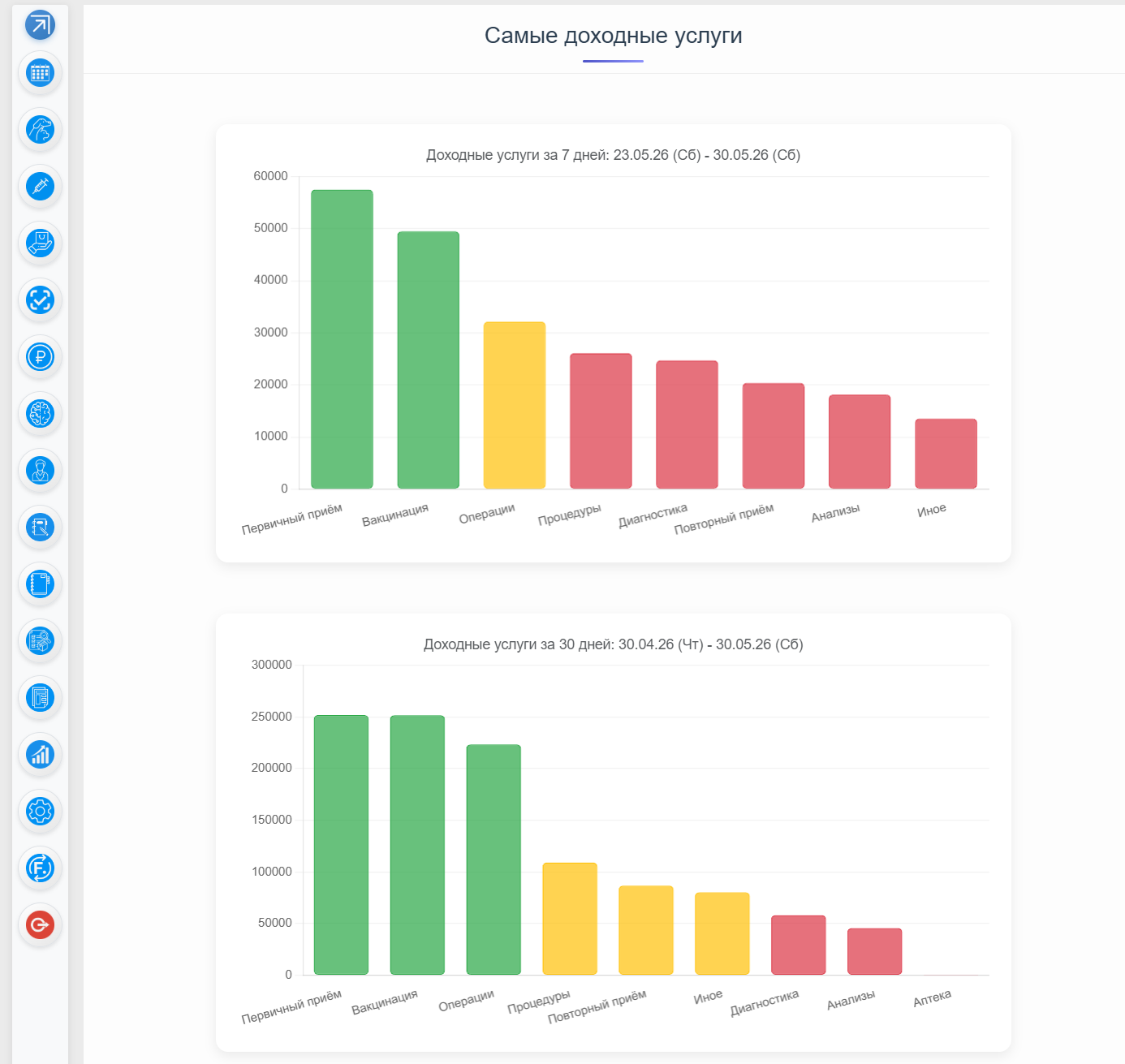Open the settings gear icon

point(40,812)
